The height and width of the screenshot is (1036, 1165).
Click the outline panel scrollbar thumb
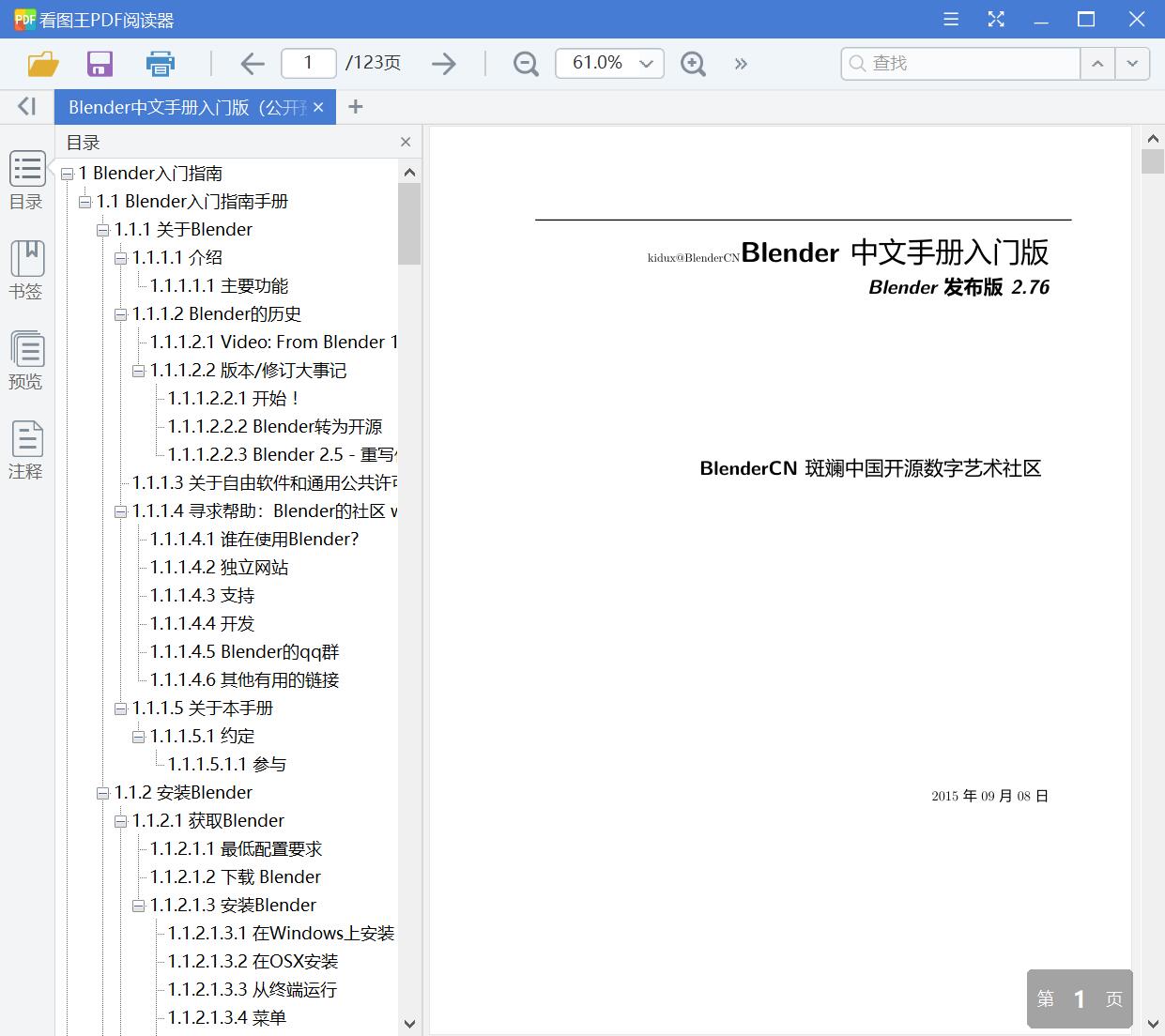pyautogui.click(x=409, y=224)
